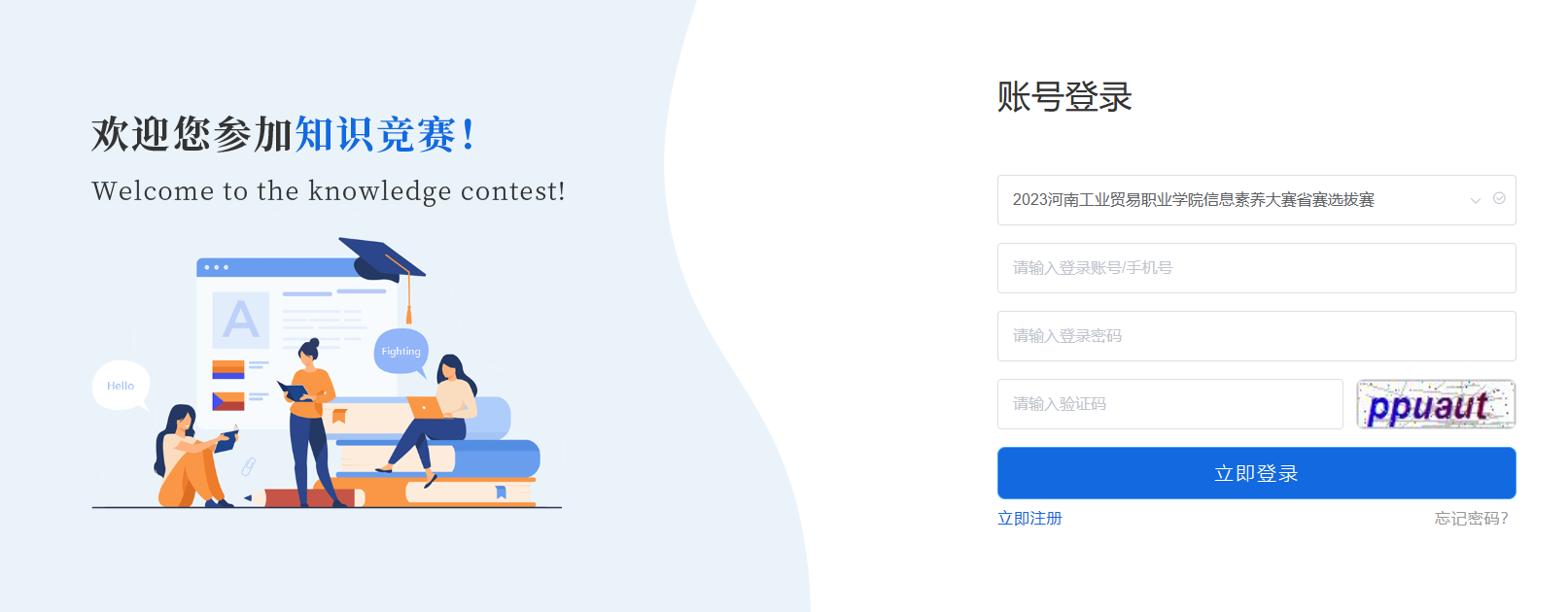Screen dimensions: 1568x612
Task: Click the blue Fighting speech bubble
Action: [401, 351]
